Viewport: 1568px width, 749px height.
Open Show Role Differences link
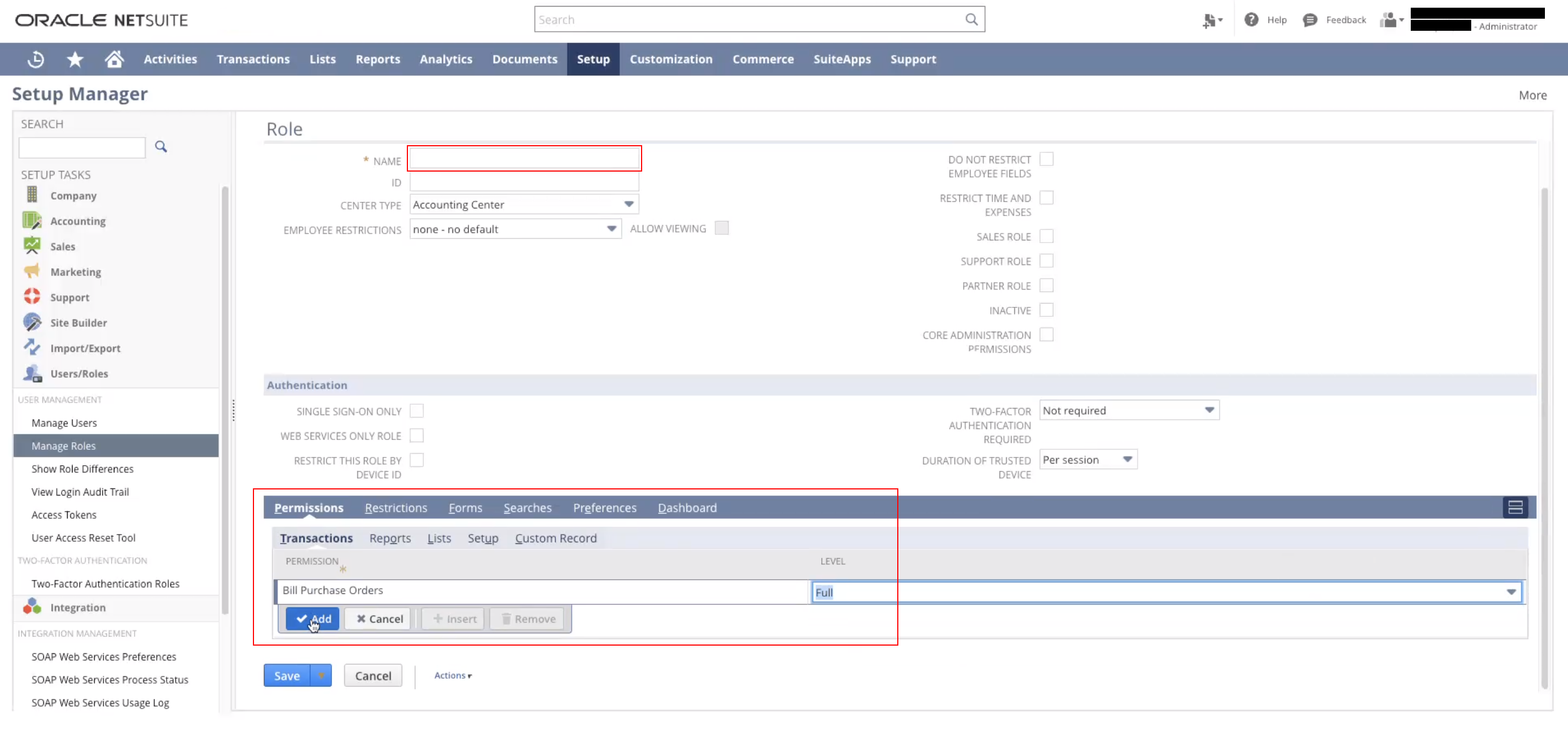point(82,469)
